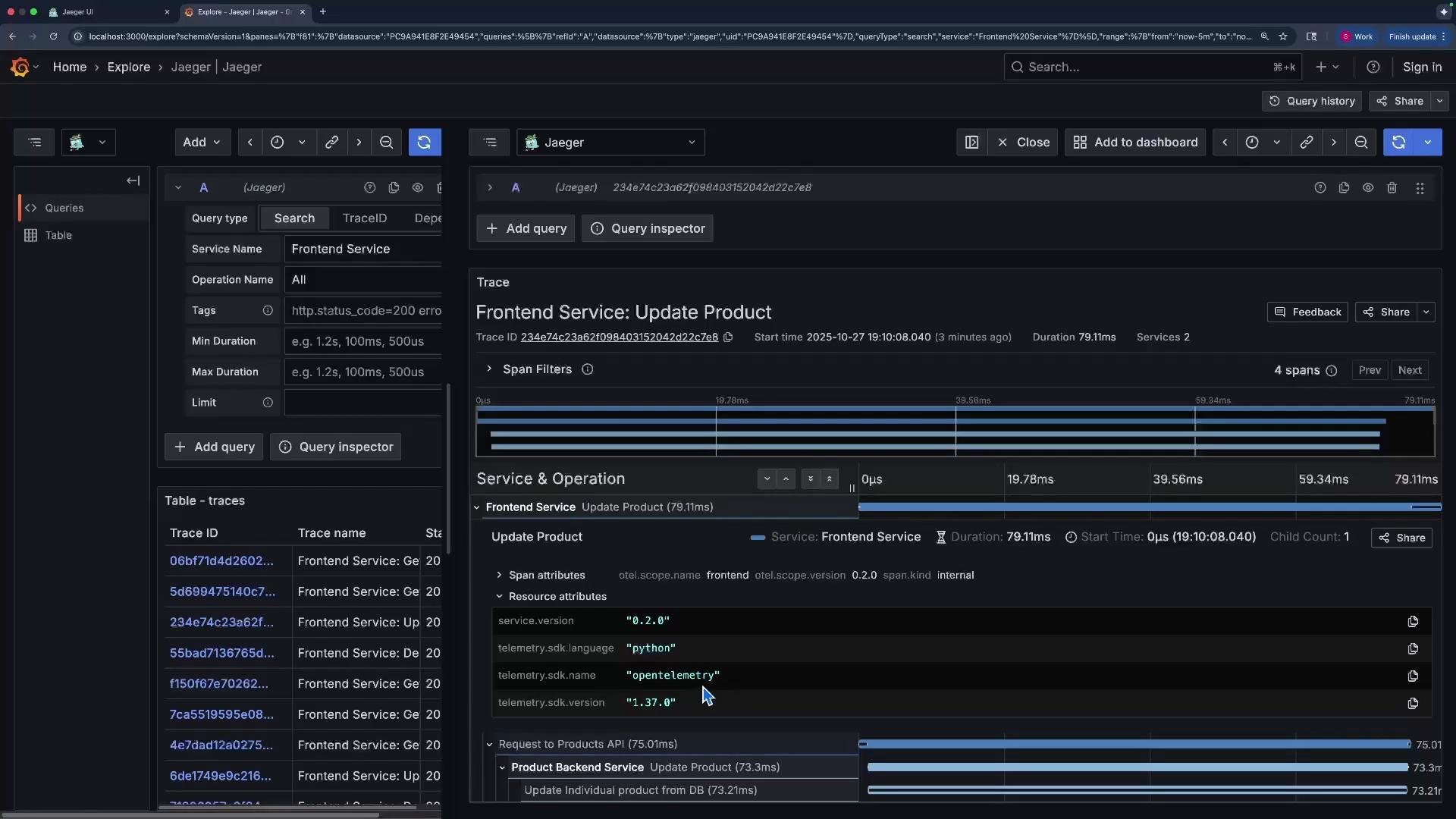
Task: Open refresh interval dropdown in right pane
Action: pyautogui.click(x=1428, y=142)
